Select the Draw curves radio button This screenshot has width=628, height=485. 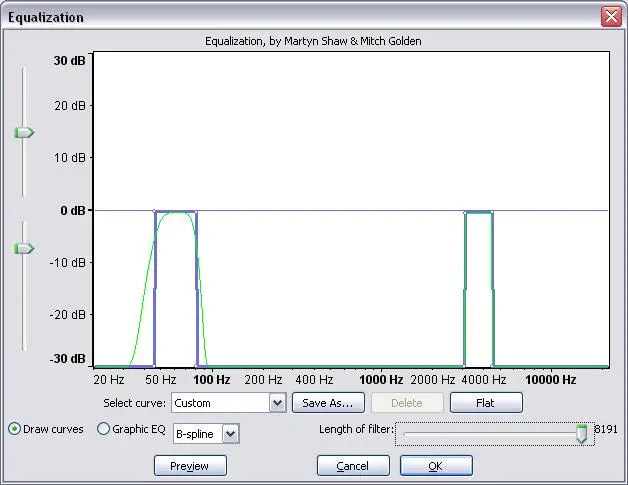click(x=14, y=429)
